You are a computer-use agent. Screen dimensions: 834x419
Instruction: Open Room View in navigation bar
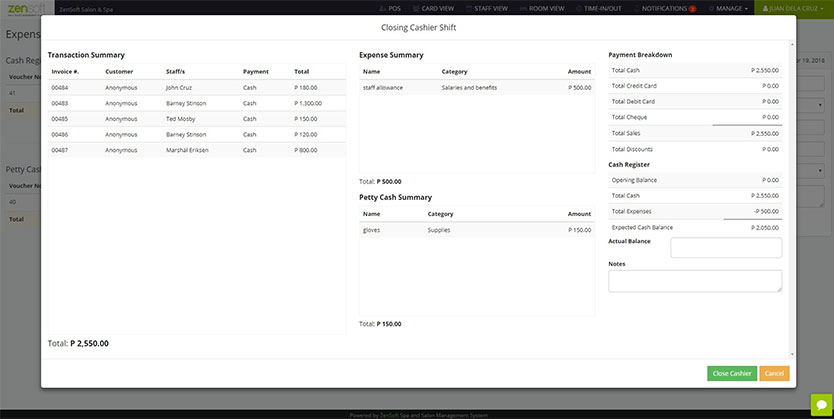click(542, 9)
